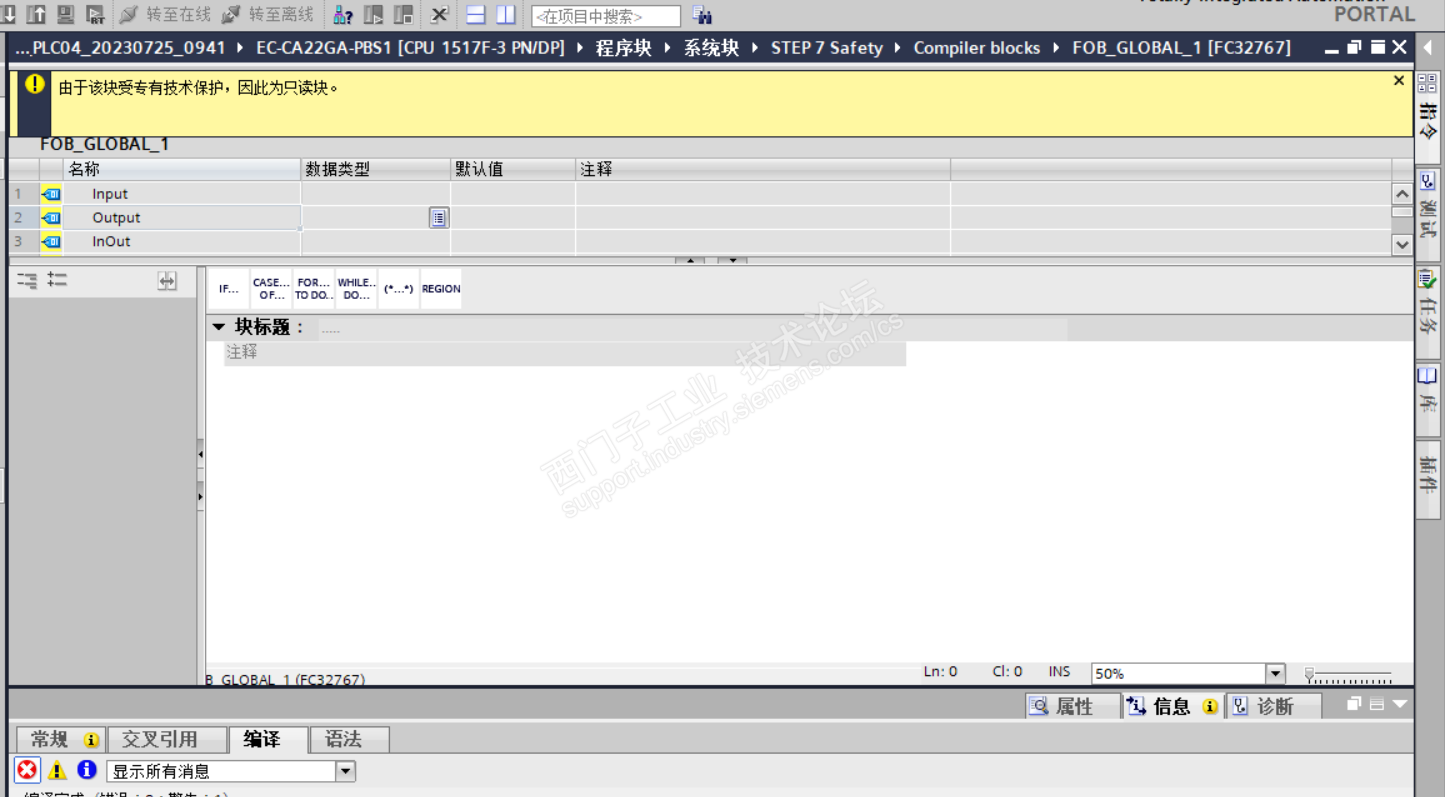1445x797 pixels.
Task: Insert CASE OF statement from favorites
Action: click(x=271, y=289)
